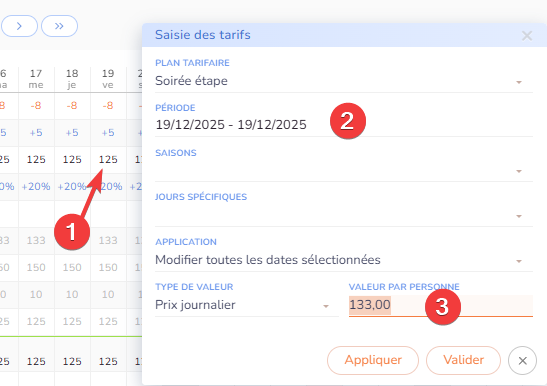The height and width of the screenshot is (386, 547).
Task: Click grey 133 cell under 17 me
Action: (36, 240)
